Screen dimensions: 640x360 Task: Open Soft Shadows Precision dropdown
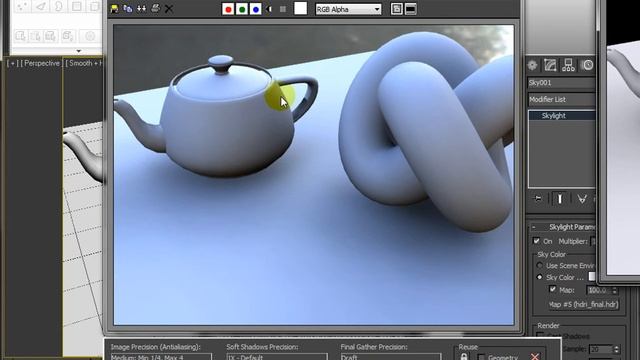click(x=277, y=357)
